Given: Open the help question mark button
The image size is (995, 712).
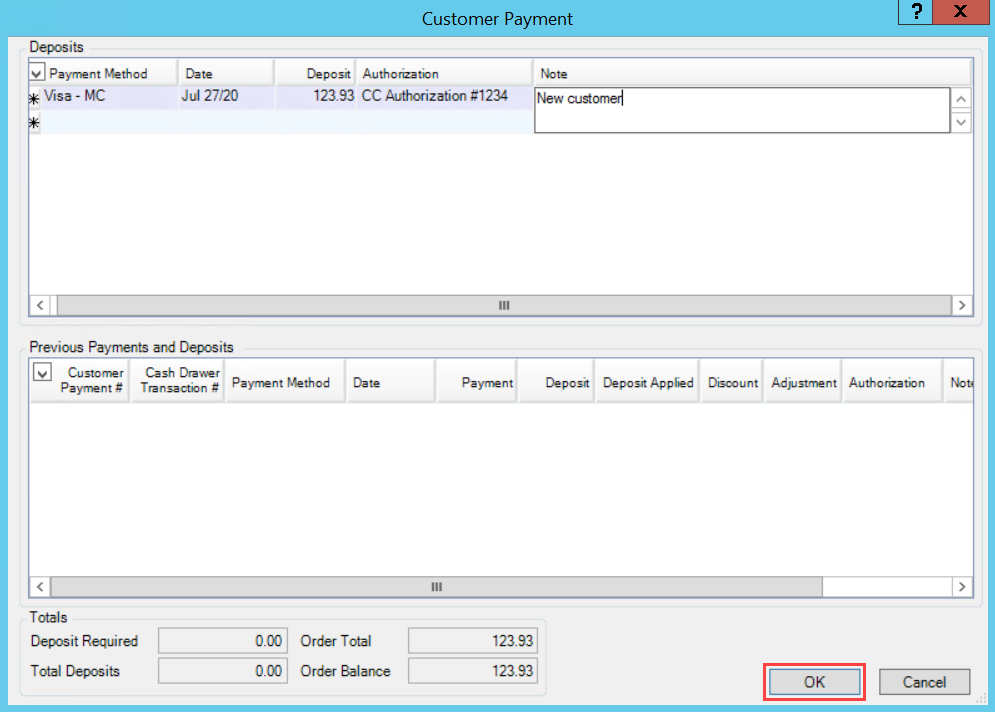Looking at the screenshot, I should pos(916,11).
